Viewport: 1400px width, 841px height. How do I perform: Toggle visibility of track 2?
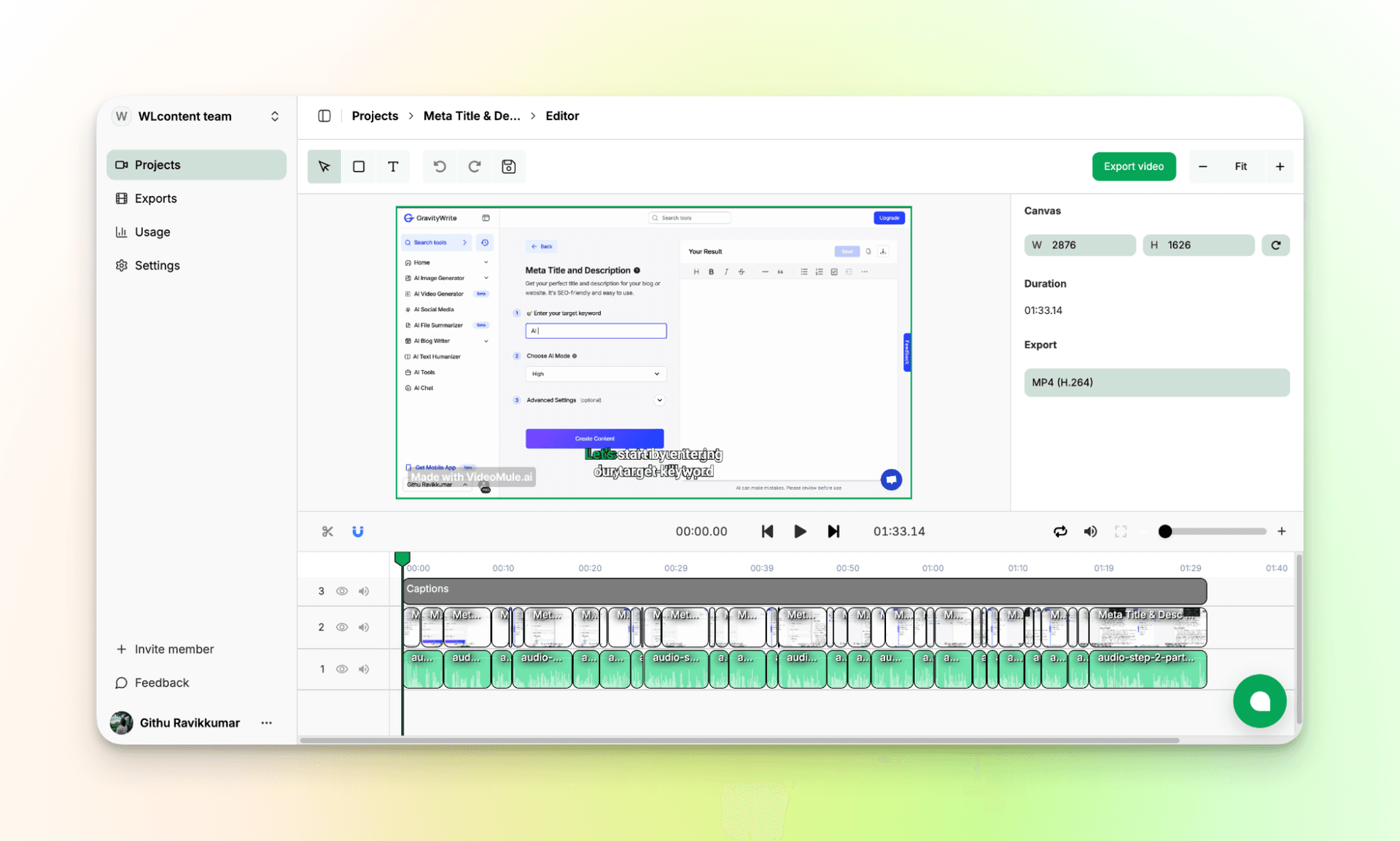tap(342, 627)
